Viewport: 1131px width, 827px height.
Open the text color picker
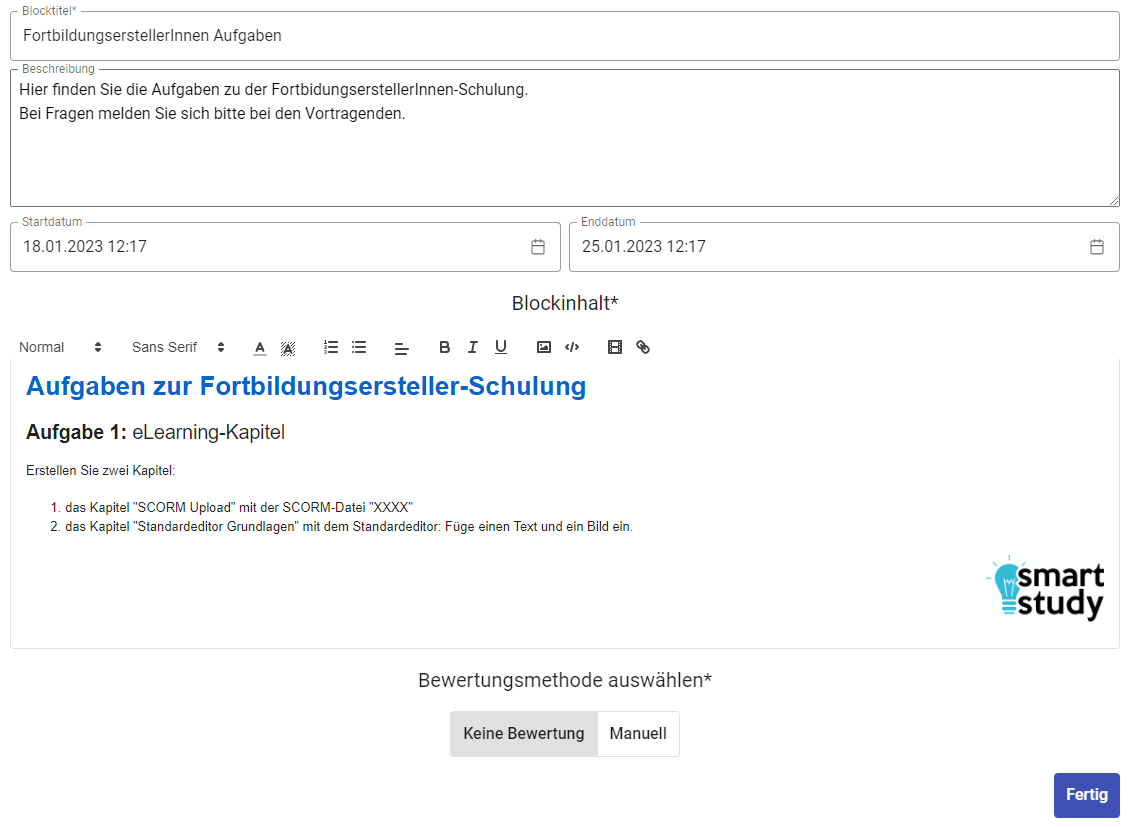[x=260, y=347]
